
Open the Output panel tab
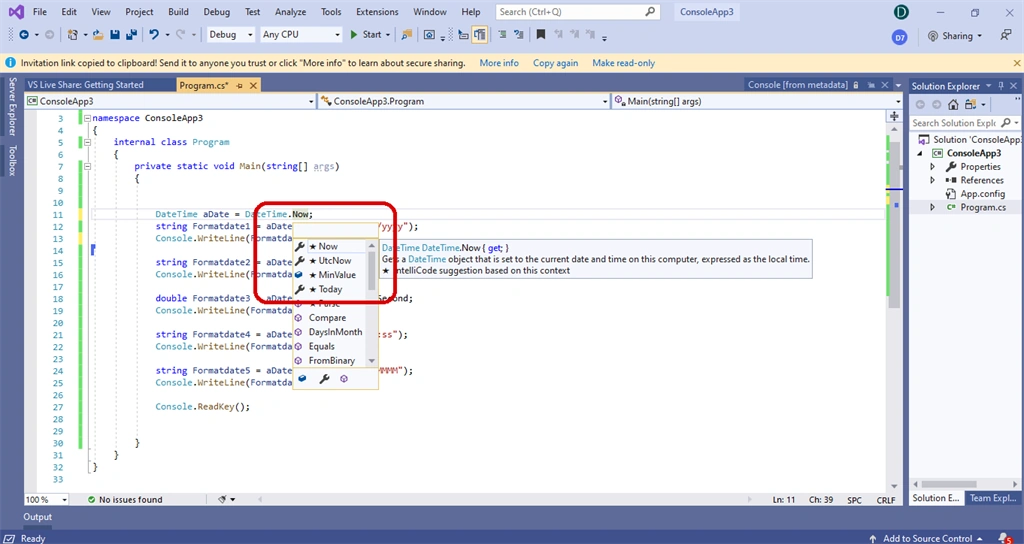pyautogui.click(x=38, y=517)
